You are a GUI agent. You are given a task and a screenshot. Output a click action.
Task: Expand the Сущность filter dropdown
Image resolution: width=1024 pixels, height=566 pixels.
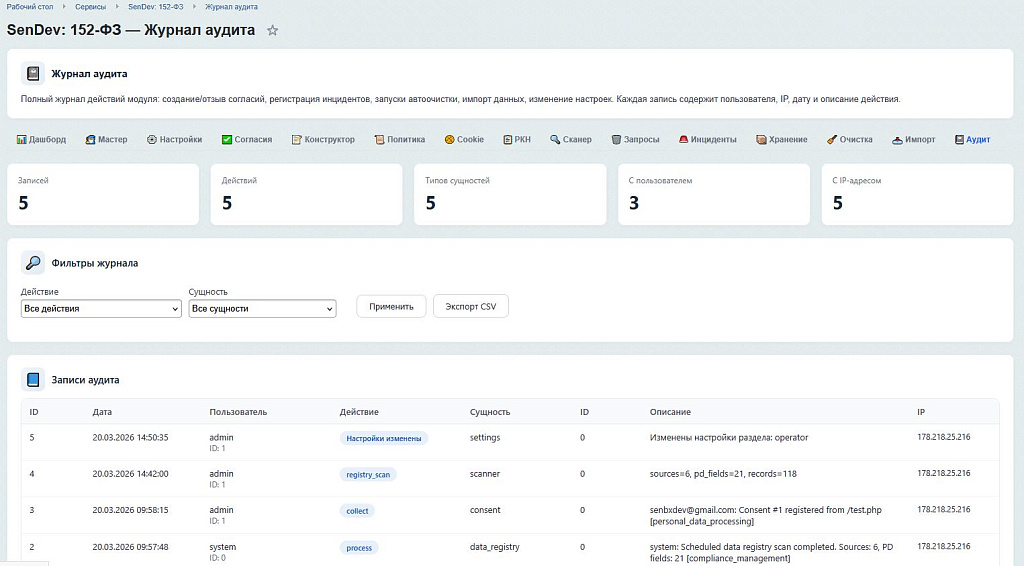point(262,309)
